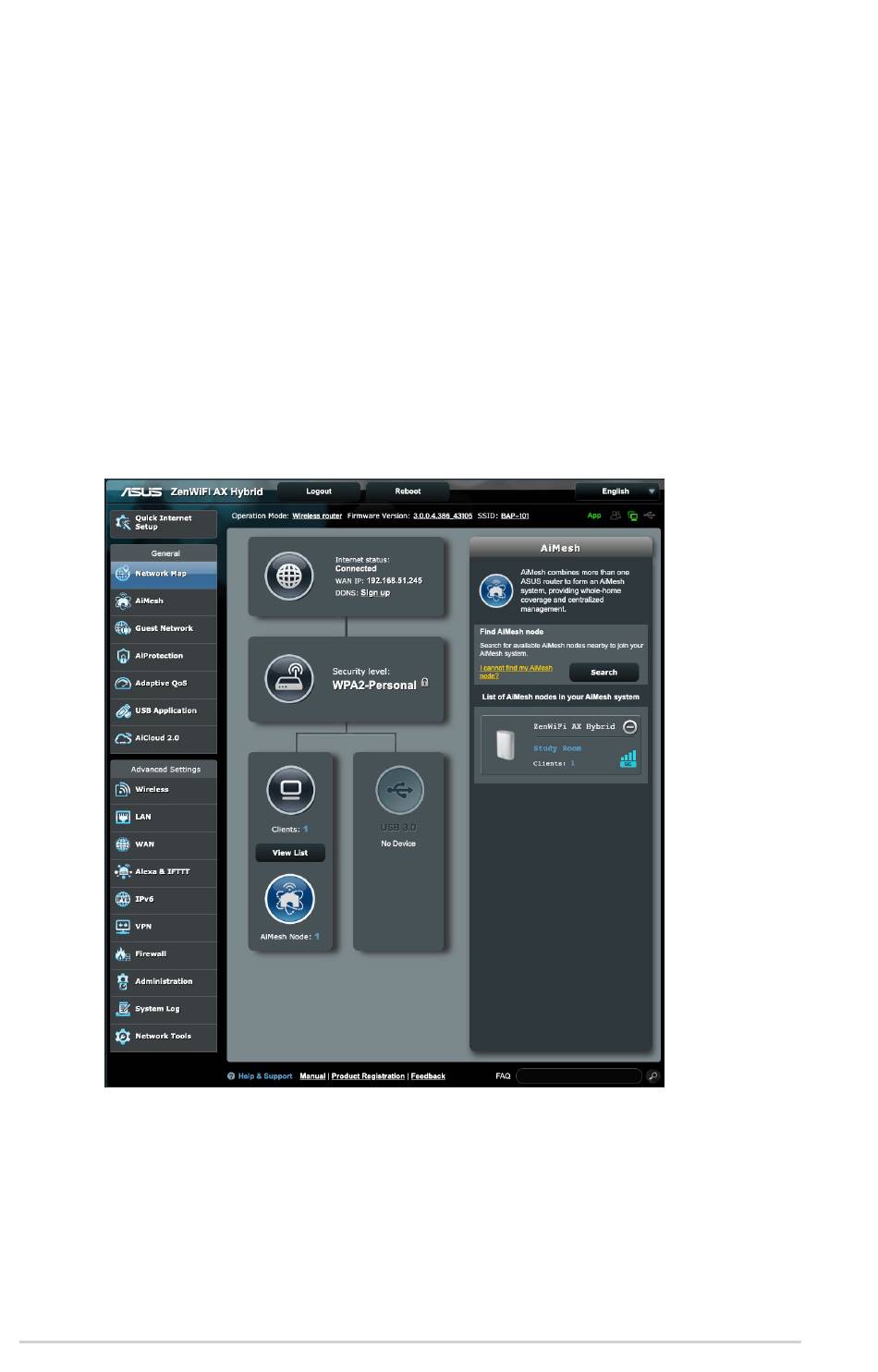The height and width of the screenshot is (1372, 878).
Task: Click the green App status icon
Action: click(x=594, y=516)
